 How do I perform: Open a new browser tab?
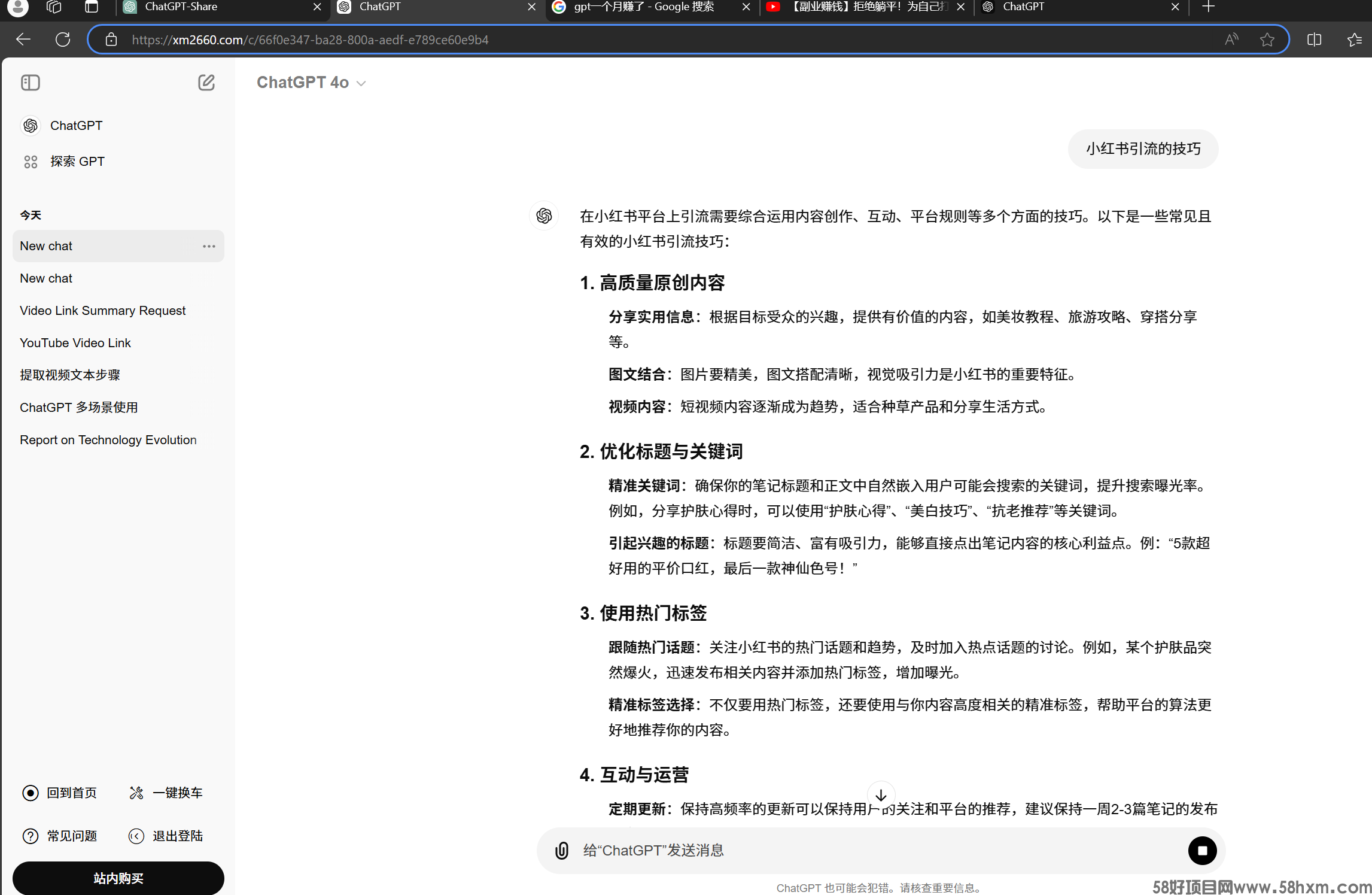(1208, 7)
